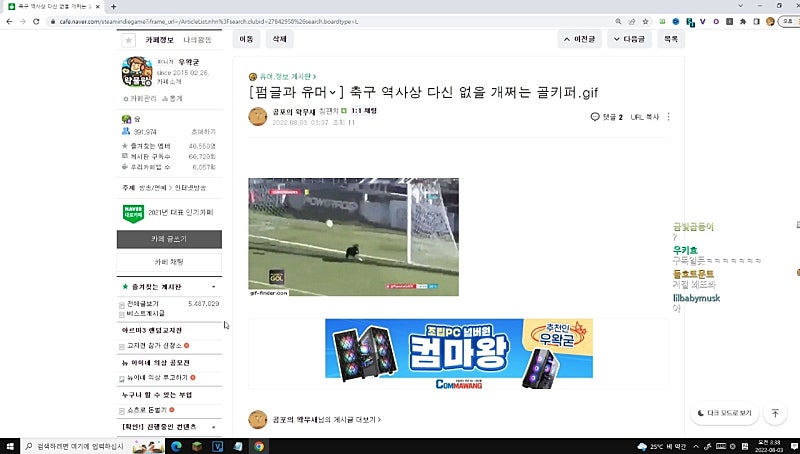The height and width of the screenshot is (454, 800).
Task: Open the blue circular play extension icon
Action: (x=676, y=21)
